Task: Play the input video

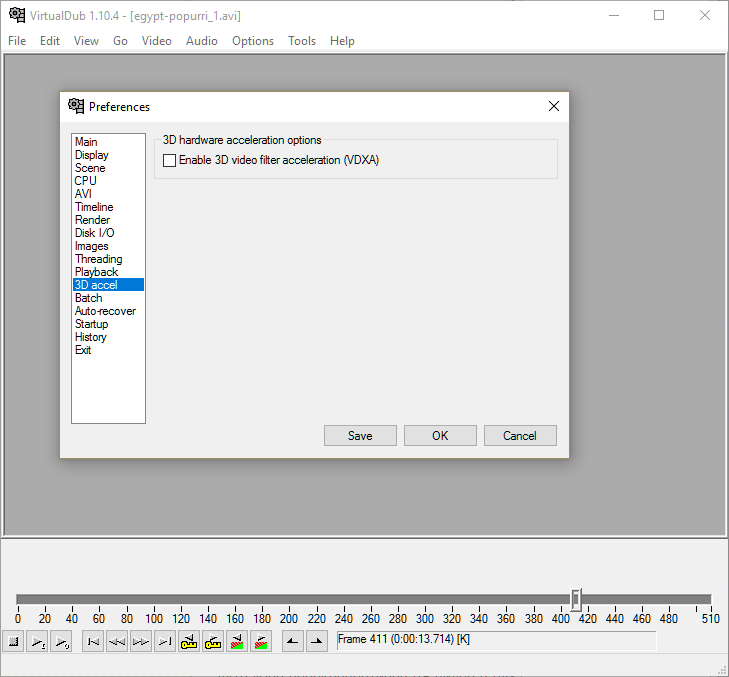Action: pos(37,642)
